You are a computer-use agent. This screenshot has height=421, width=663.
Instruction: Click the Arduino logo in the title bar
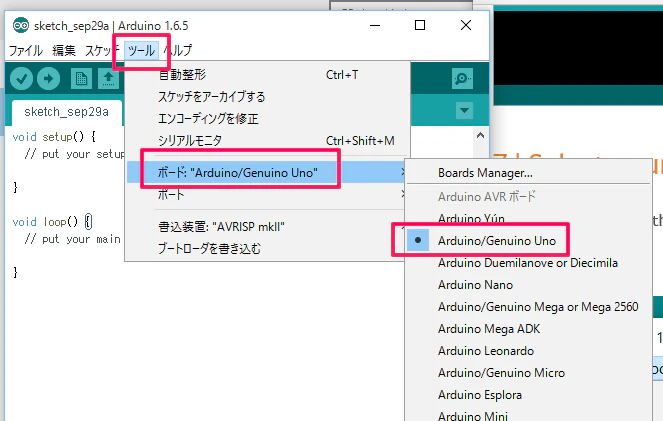tap(21, 25)
